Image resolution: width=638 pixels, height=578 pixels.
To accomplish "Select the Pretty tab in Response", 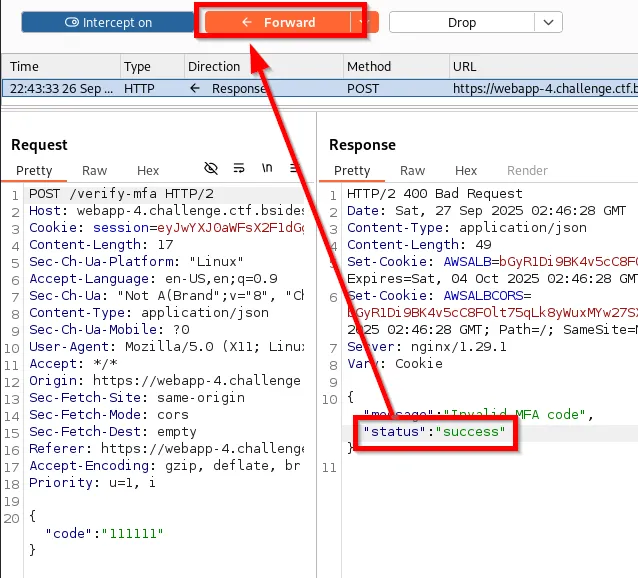I will [352, 171].
